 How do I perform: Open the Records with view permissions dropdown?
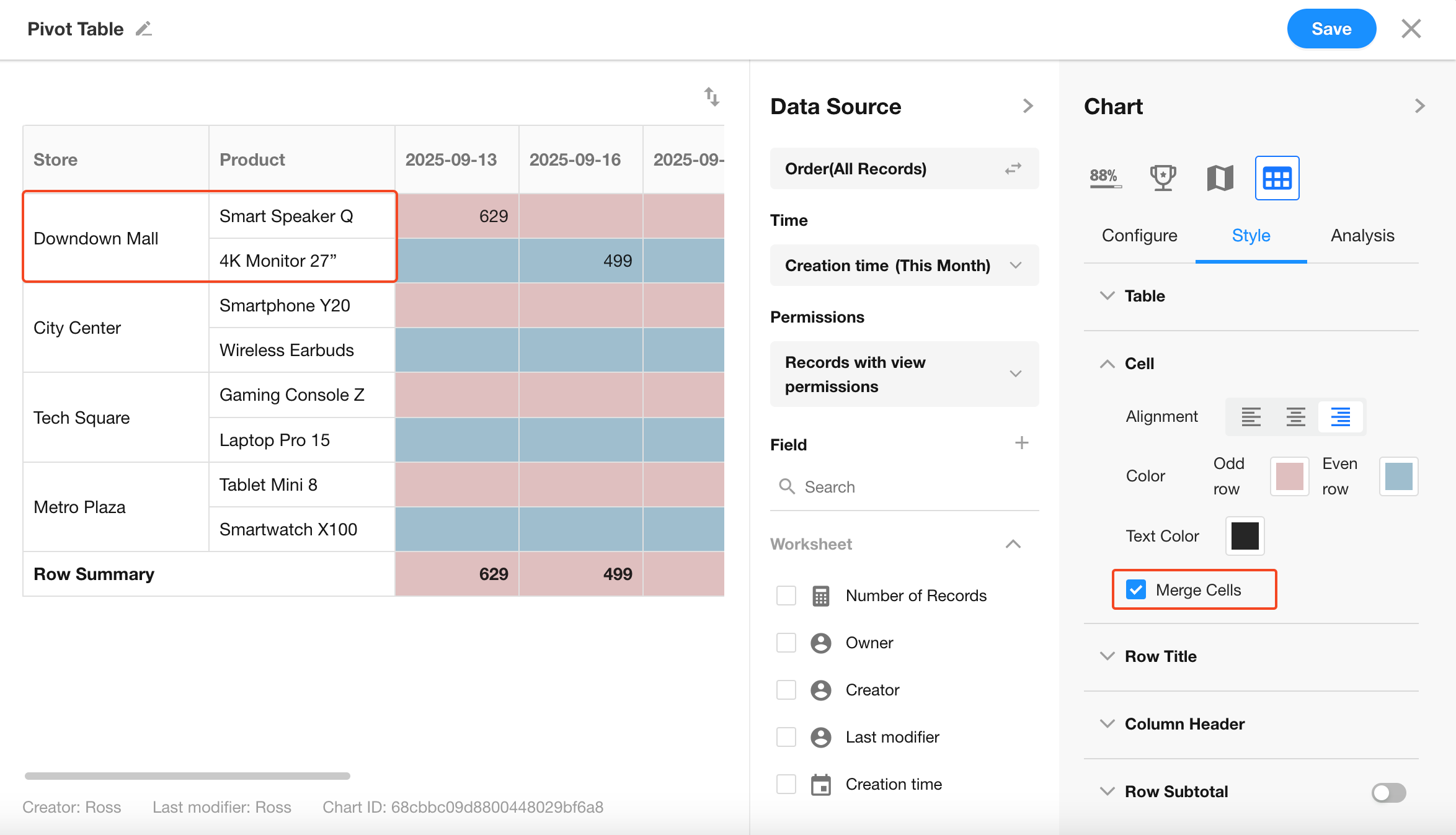tap(903, 374)
